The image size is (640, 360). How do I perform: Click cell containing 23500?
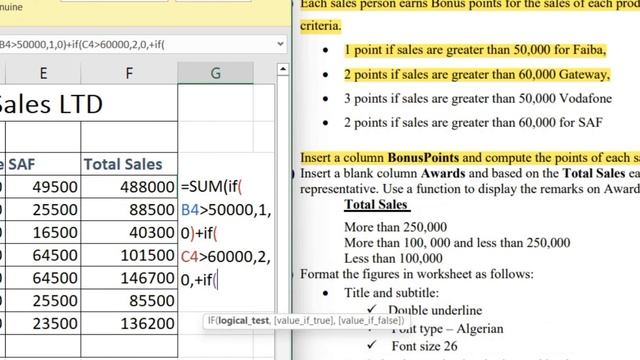click(x=43, y=324)
